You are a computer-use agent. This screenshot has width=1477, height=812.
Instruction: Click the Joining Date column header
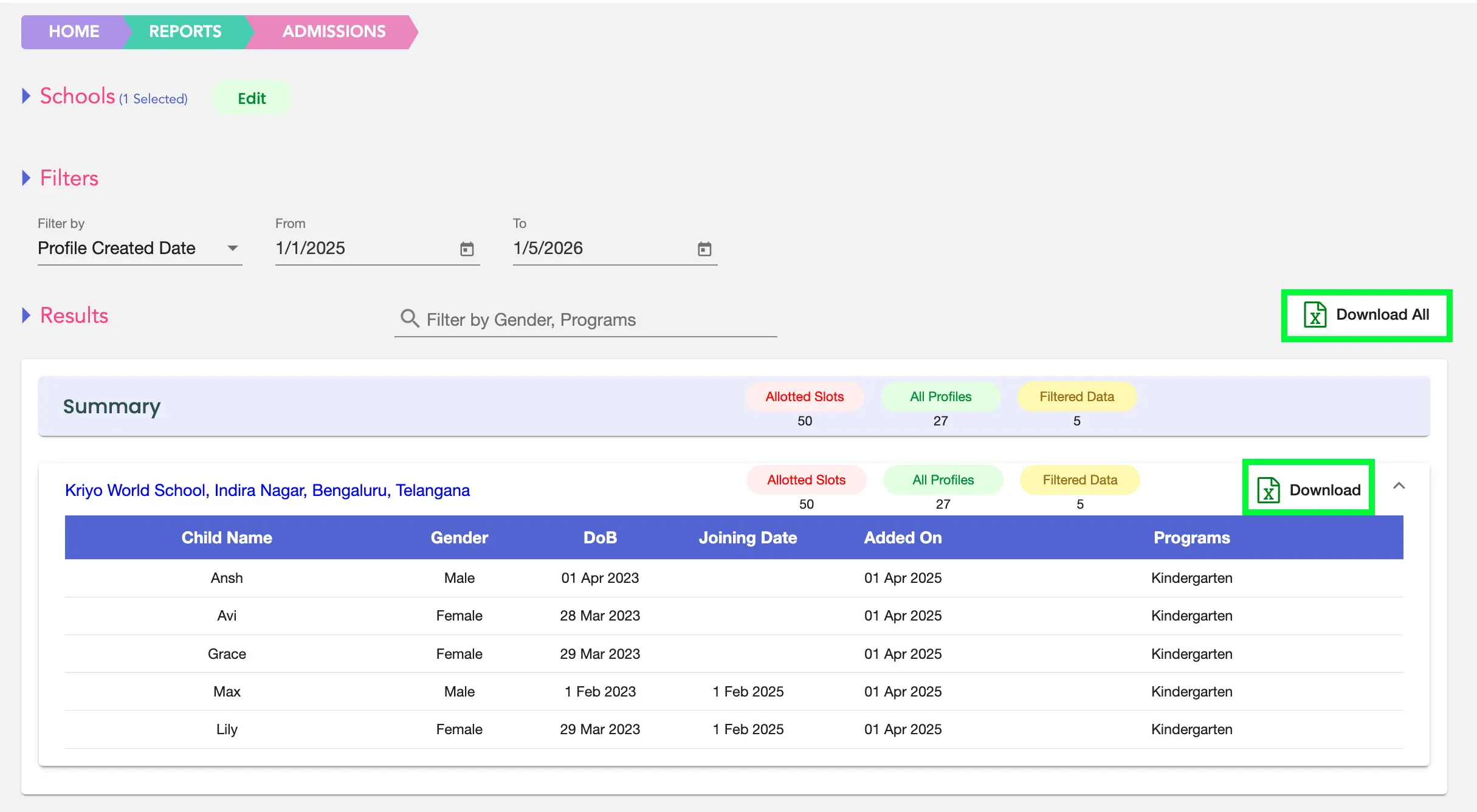pos(748,538)
